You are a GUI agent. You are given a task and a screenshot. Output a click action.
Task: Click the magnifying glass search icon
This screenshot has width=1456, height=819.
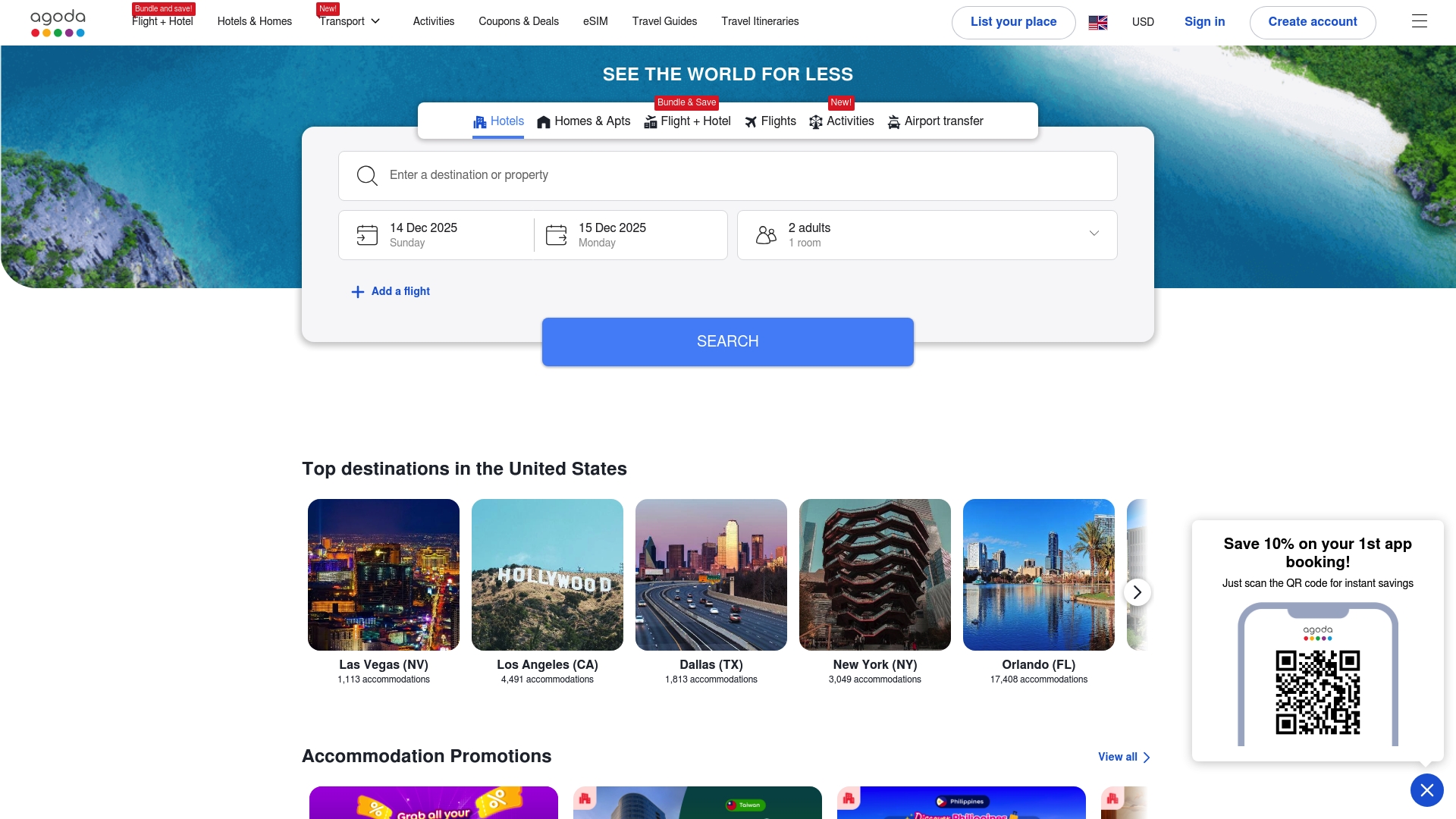pyautogui.click(x=367, y=175)
